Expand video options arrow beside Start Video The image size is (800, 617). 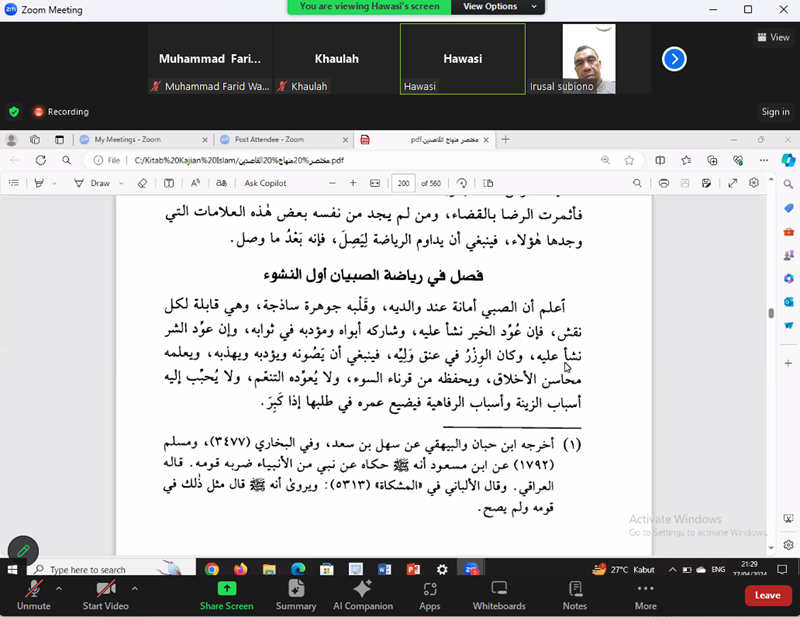pos(135,588)
